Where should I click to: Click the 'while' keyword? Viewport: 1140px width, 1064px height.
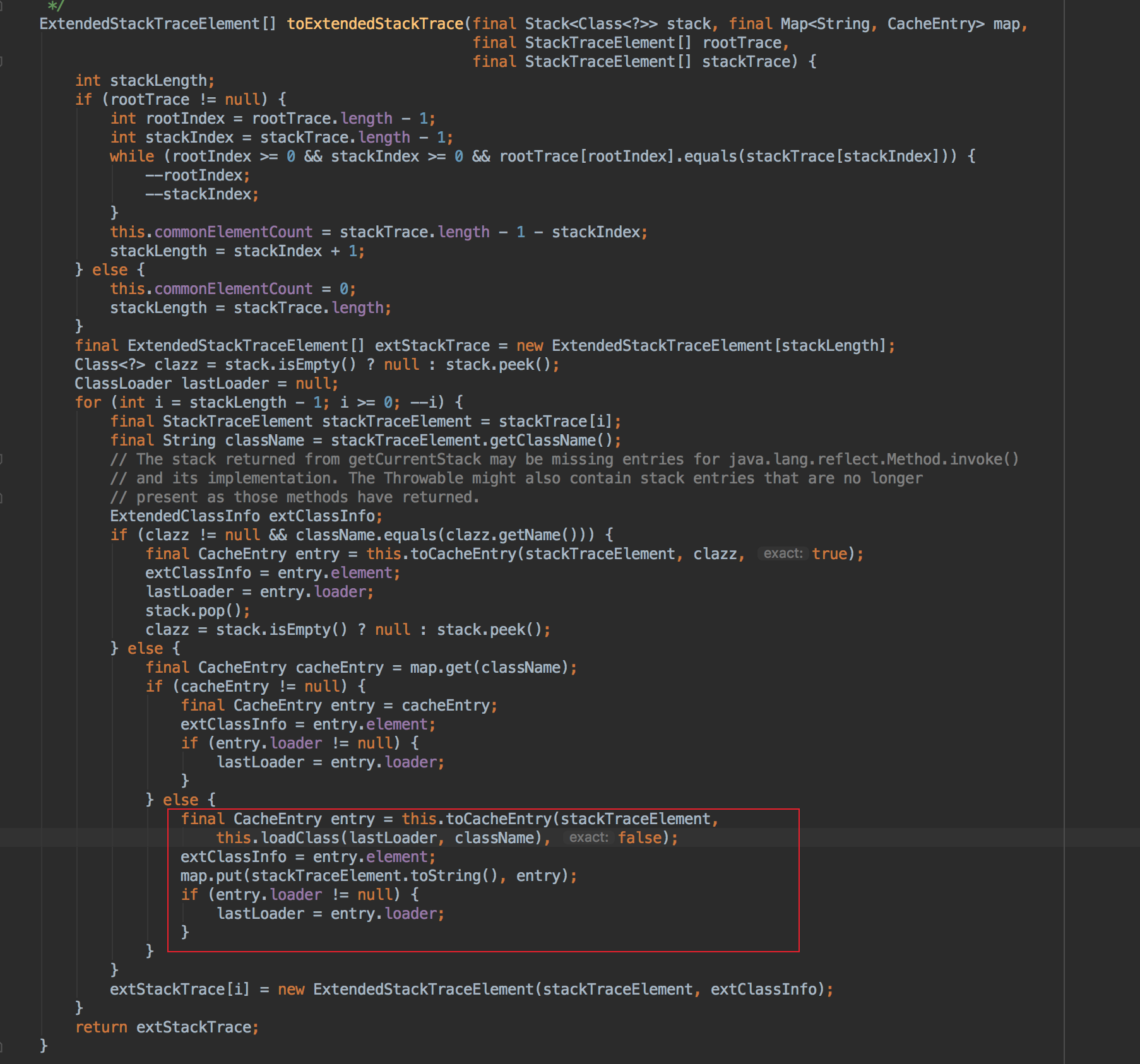click(x=132, y=157)
